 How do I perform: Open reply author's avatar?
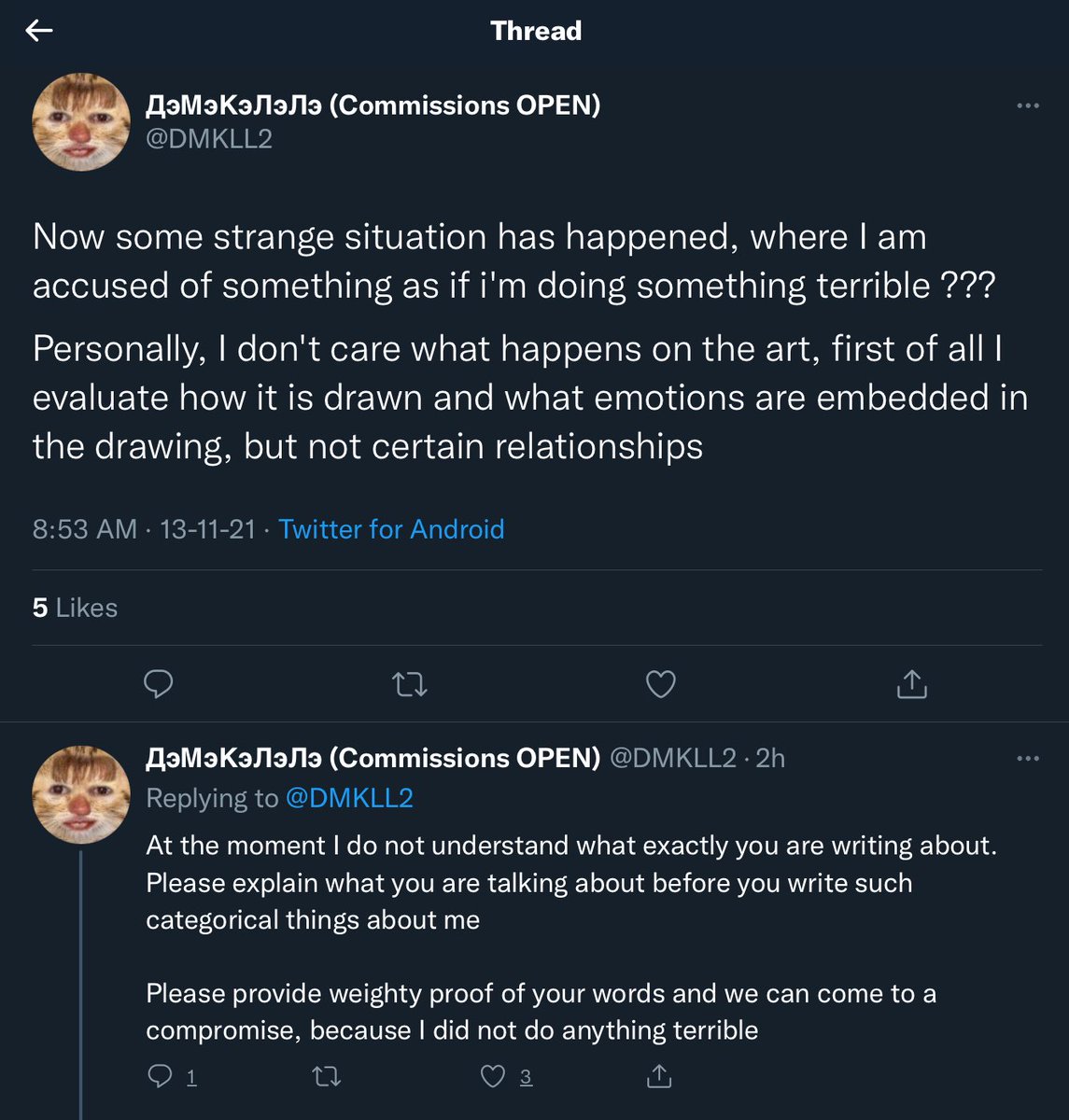81,794
